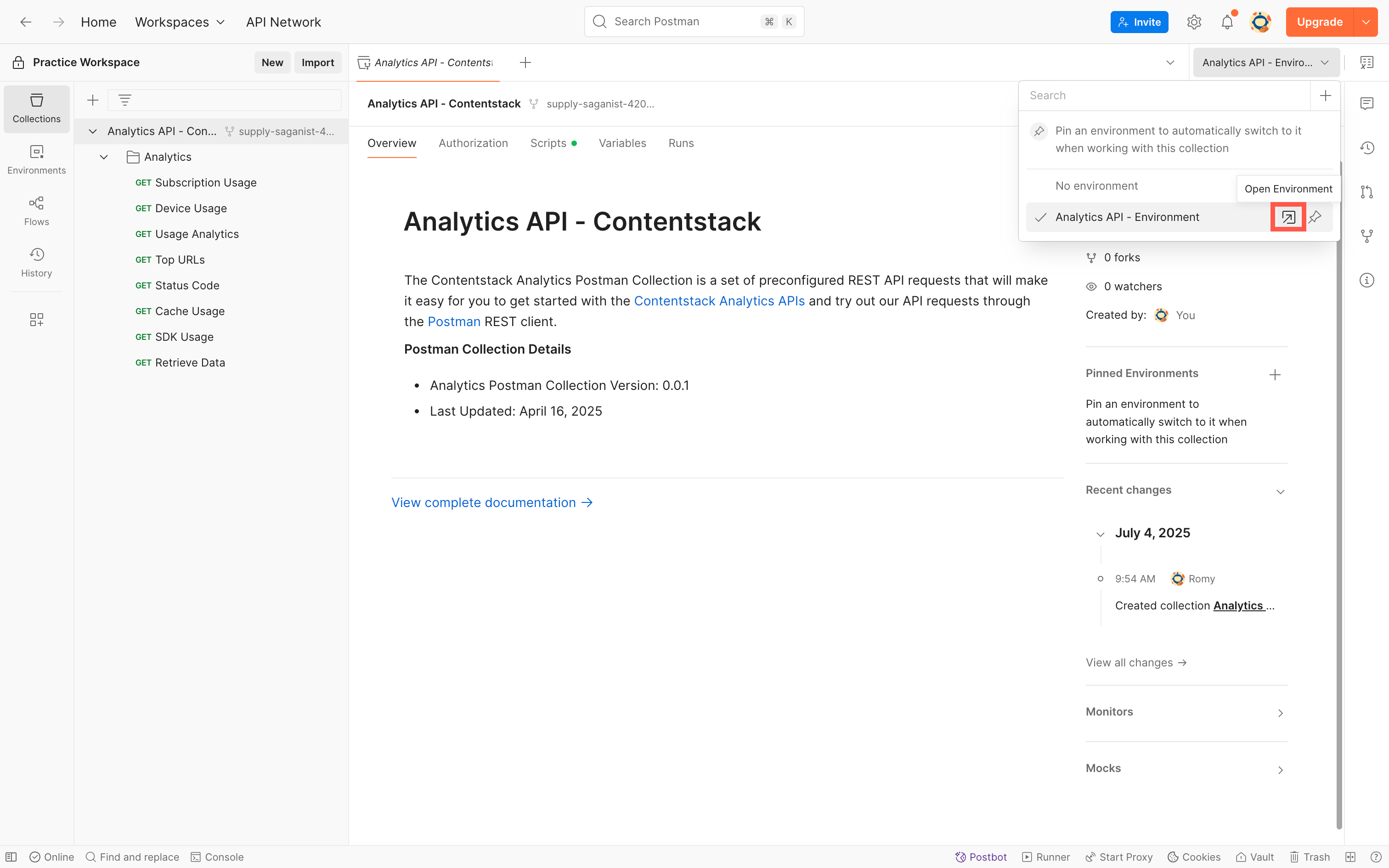
Task: Open Find and replace
Action: tap(132, 857)
